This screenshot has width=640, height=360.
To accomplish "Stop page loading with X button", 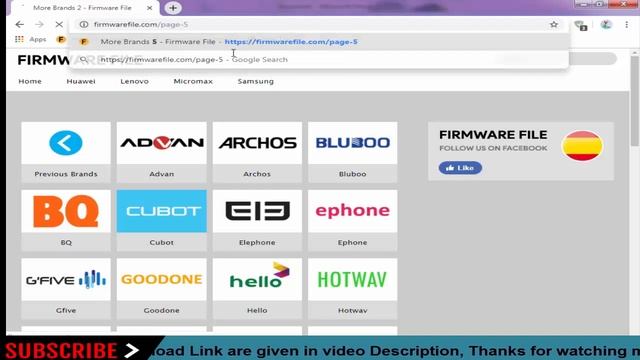I will click(59, 24).
